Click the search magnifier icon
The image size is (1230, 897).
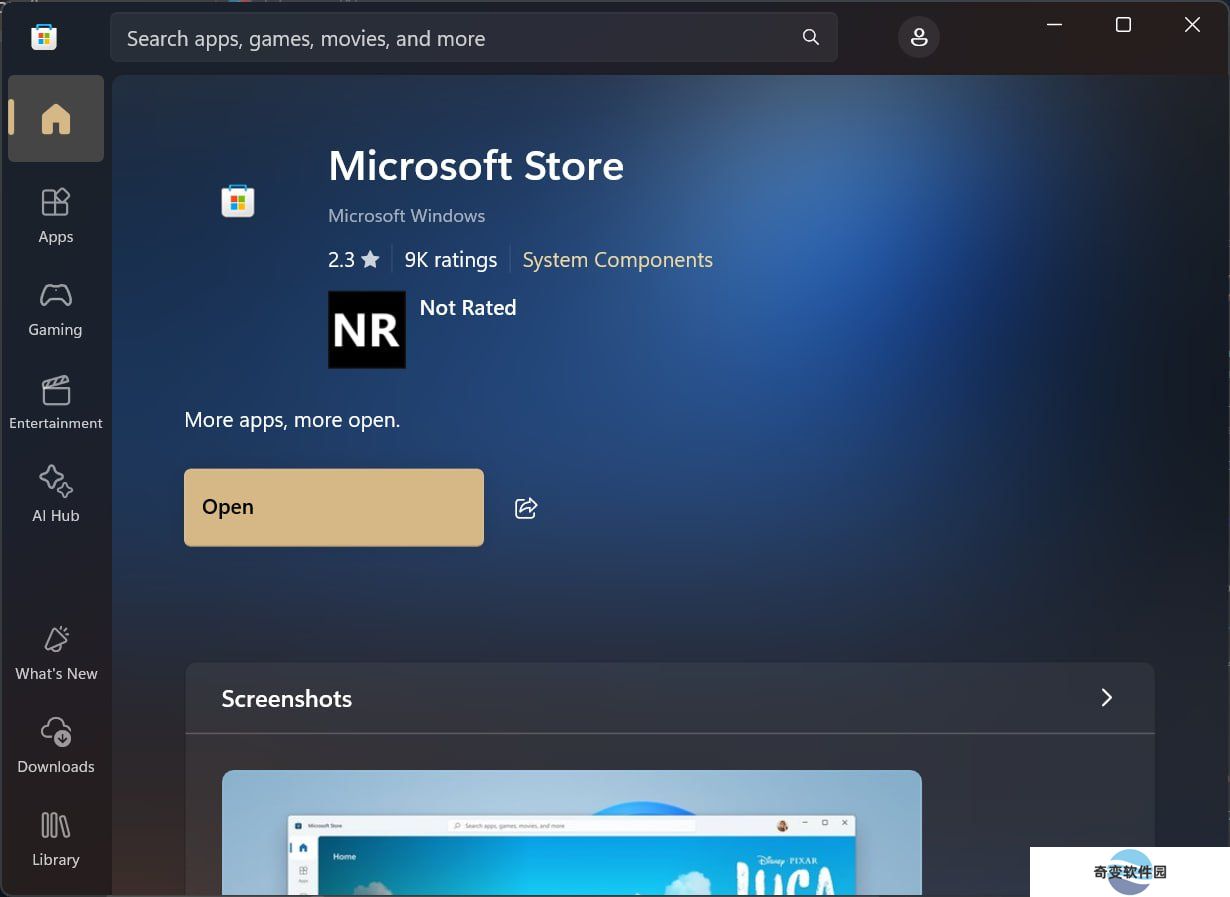pyautogui.click(x=811, y=38)
